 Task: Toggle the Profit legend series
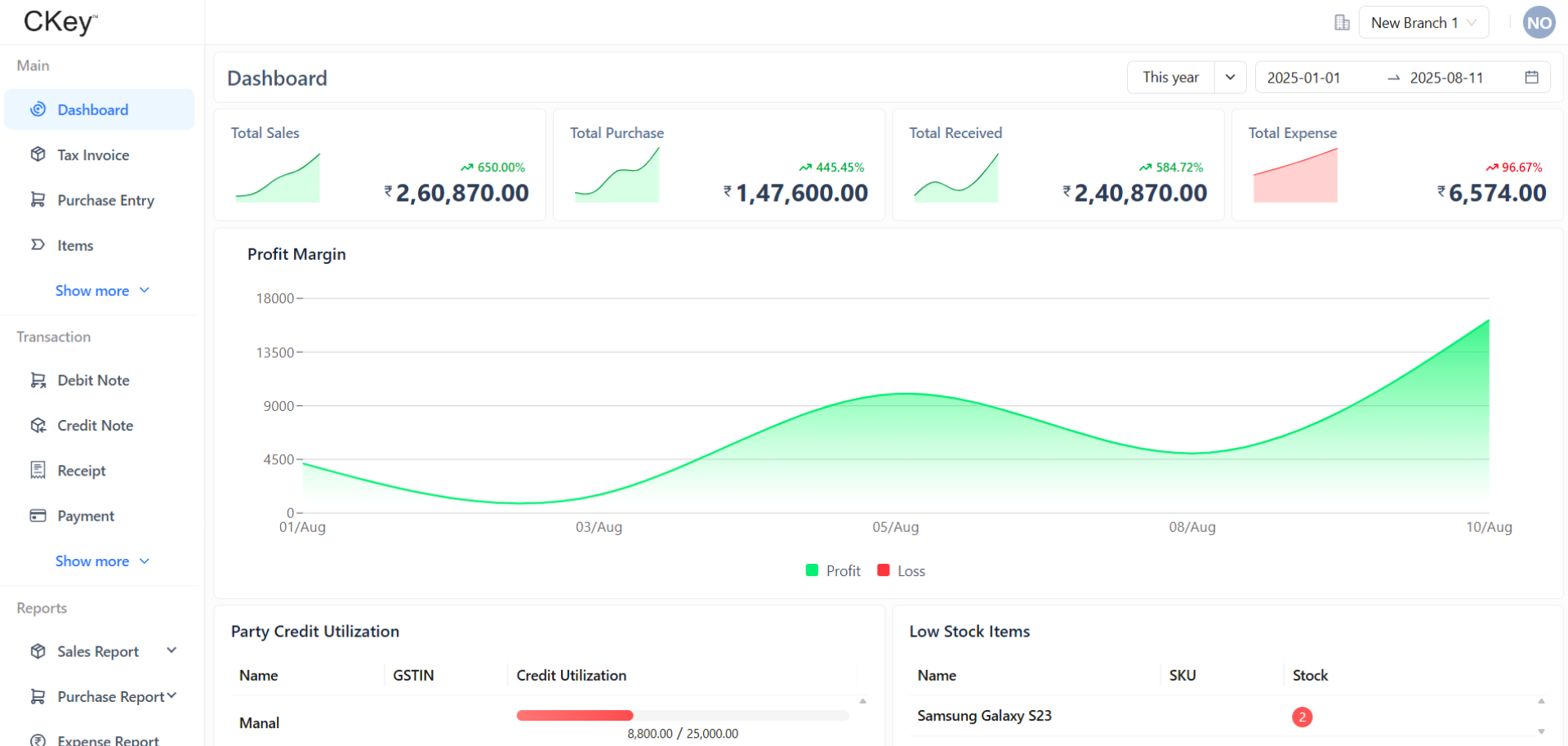(x=833, y=571)
